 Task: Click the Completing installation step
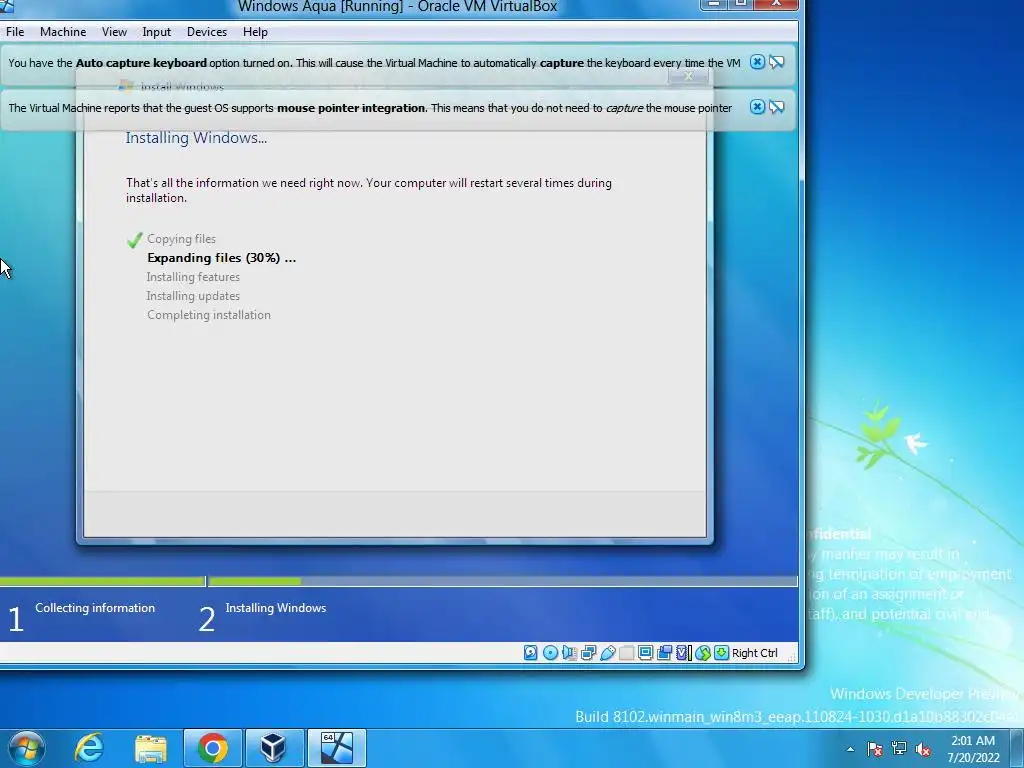tap(208, 315)
